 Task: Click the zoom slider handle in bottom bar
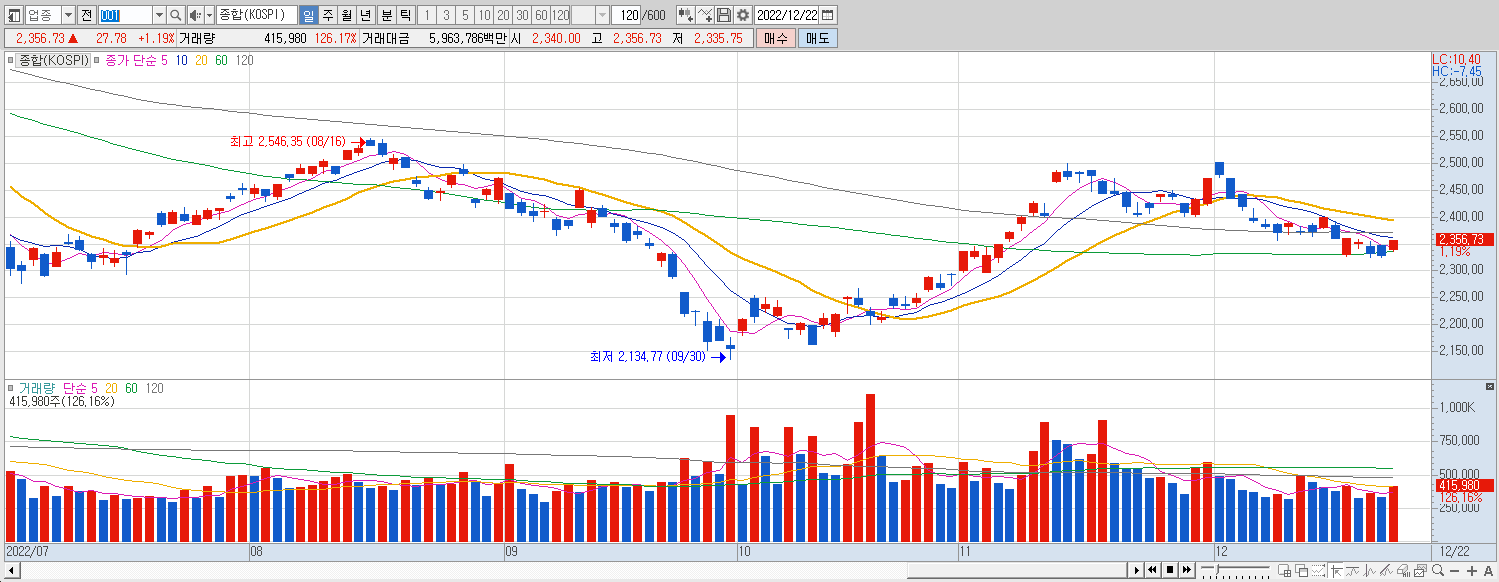click(1217, 570)
